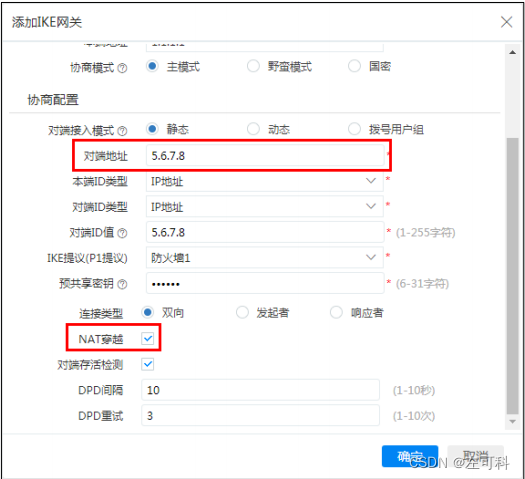Click help icon beside 预共享密钥
525x479 pixels.
123,284
